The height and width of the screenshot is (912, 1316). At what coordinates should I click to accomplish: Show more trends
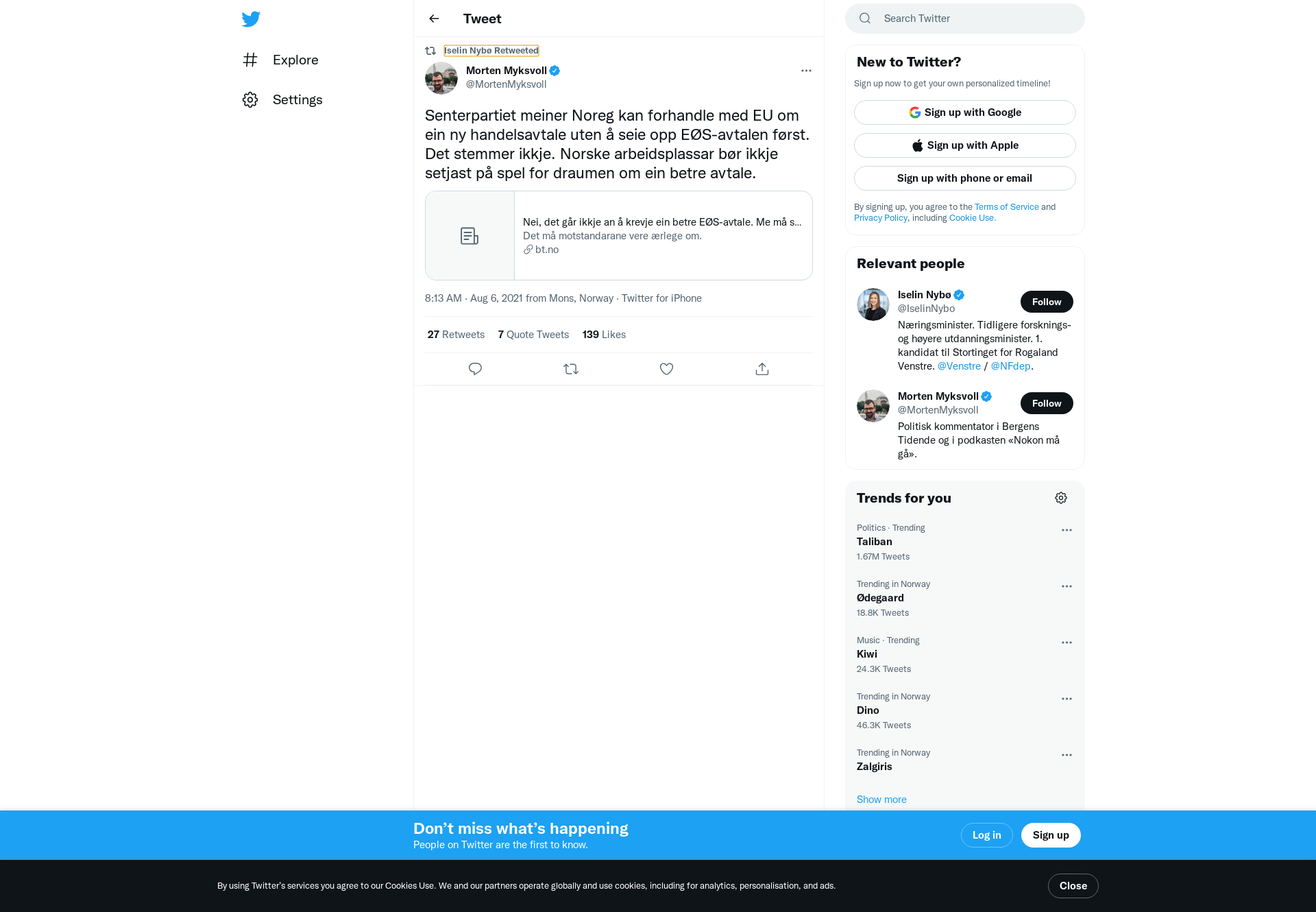click(x=881, y=800)
